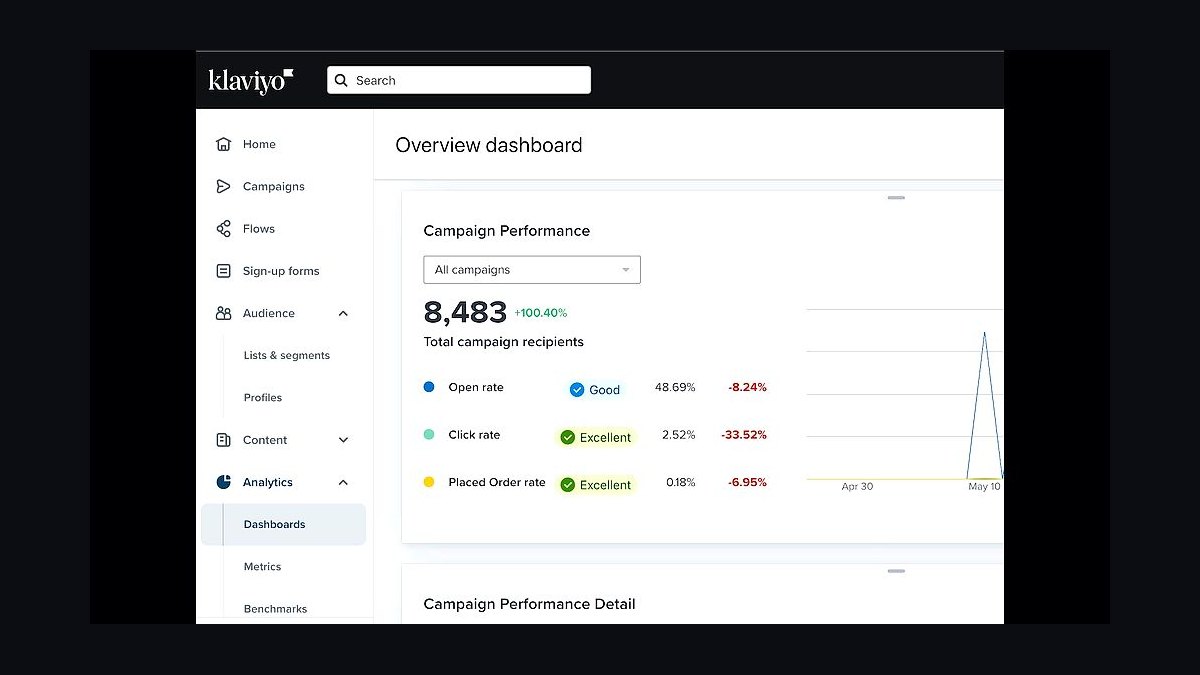This screenshot has height=675, width=1200.
Task: Click the Sign-up forms icon
Action: pyautogui.click(x=224, y=271)
